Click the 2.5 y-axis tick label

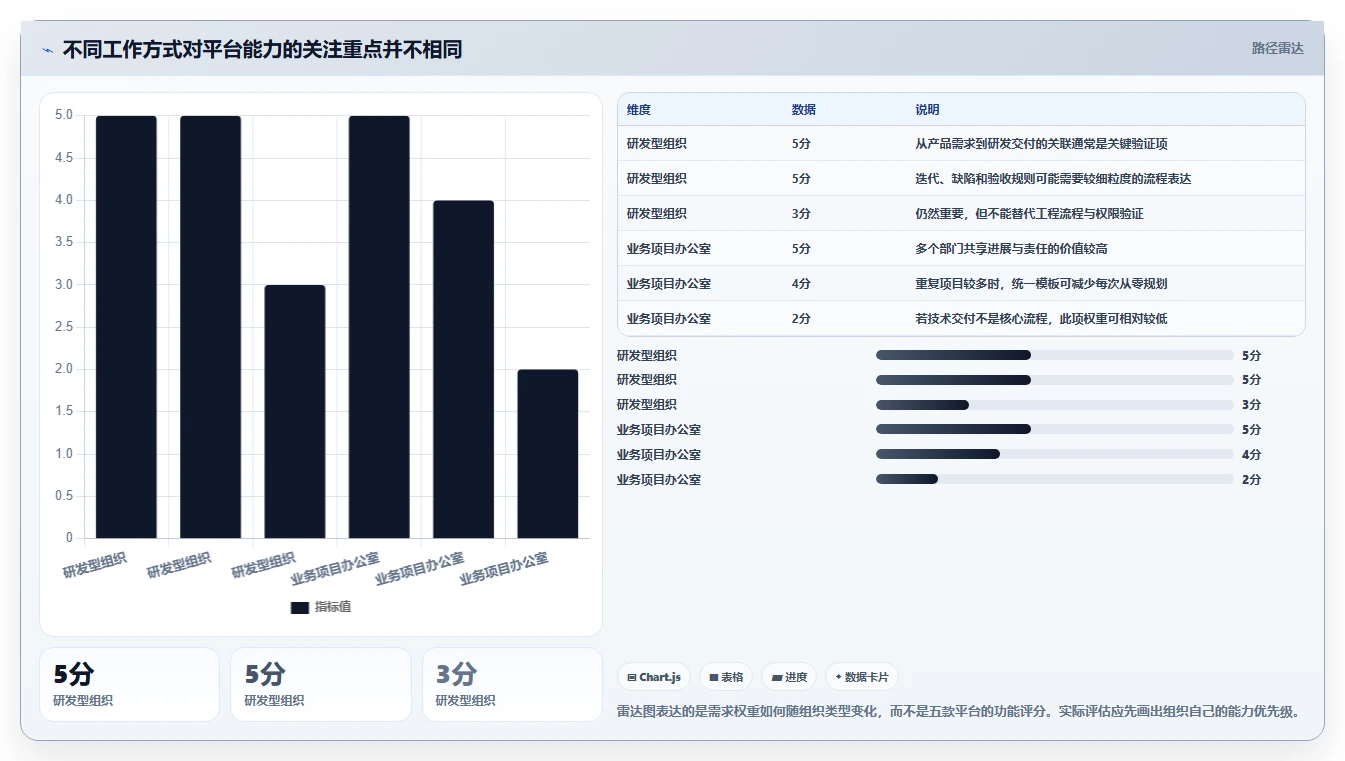pos(64,327)
